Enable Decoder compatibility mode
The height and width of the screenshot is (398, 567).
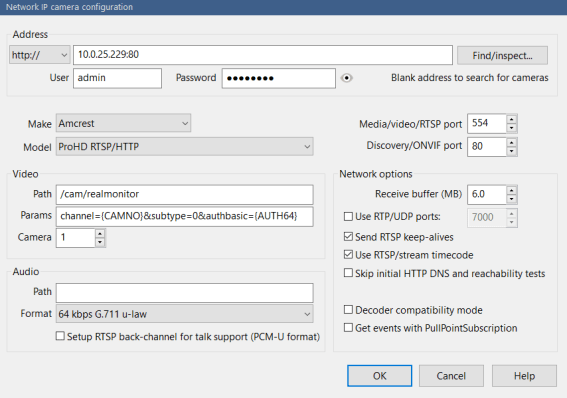pos(348,310)
